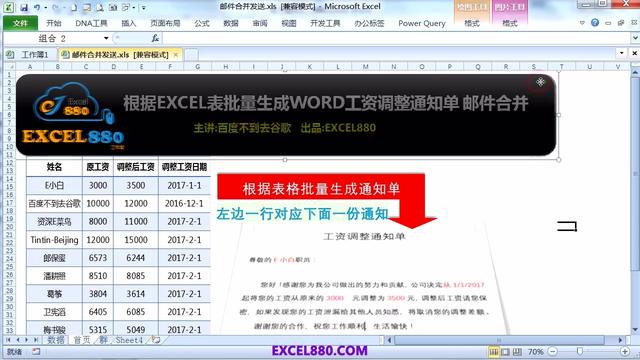Switch to the DNA工具 ribbon tab
Screen dimensions: 640x360
pos(91,23)
